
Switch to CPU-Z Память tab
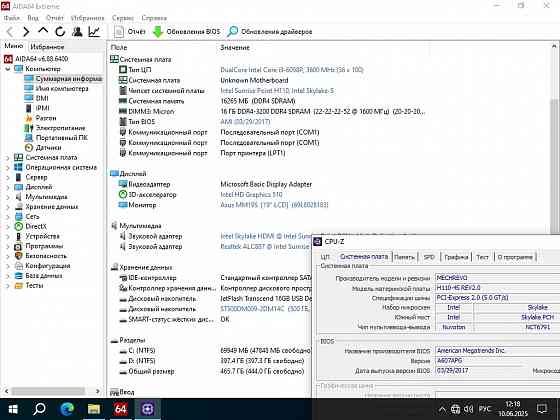tap(404, 257)
